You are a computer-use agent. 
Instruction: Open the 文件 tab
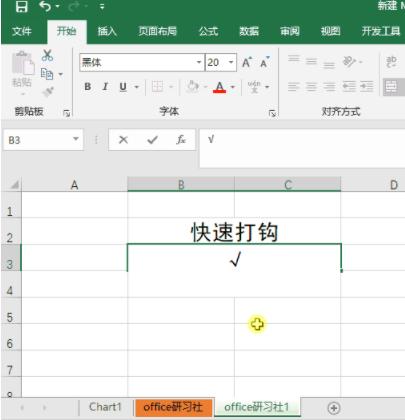22,31
